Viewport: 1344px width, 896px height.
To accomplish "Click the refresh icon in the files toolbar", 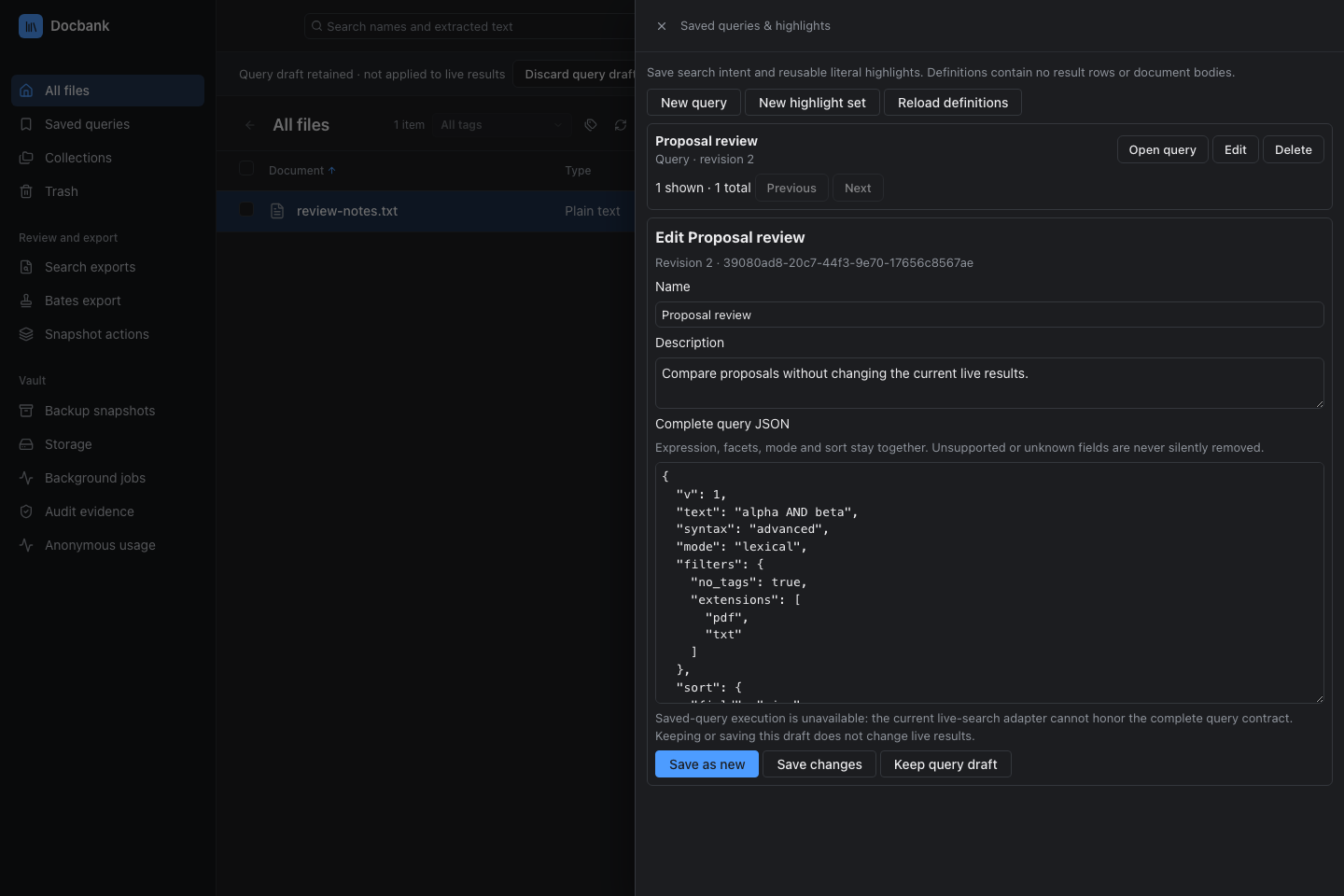I will (x=621, y=124).
